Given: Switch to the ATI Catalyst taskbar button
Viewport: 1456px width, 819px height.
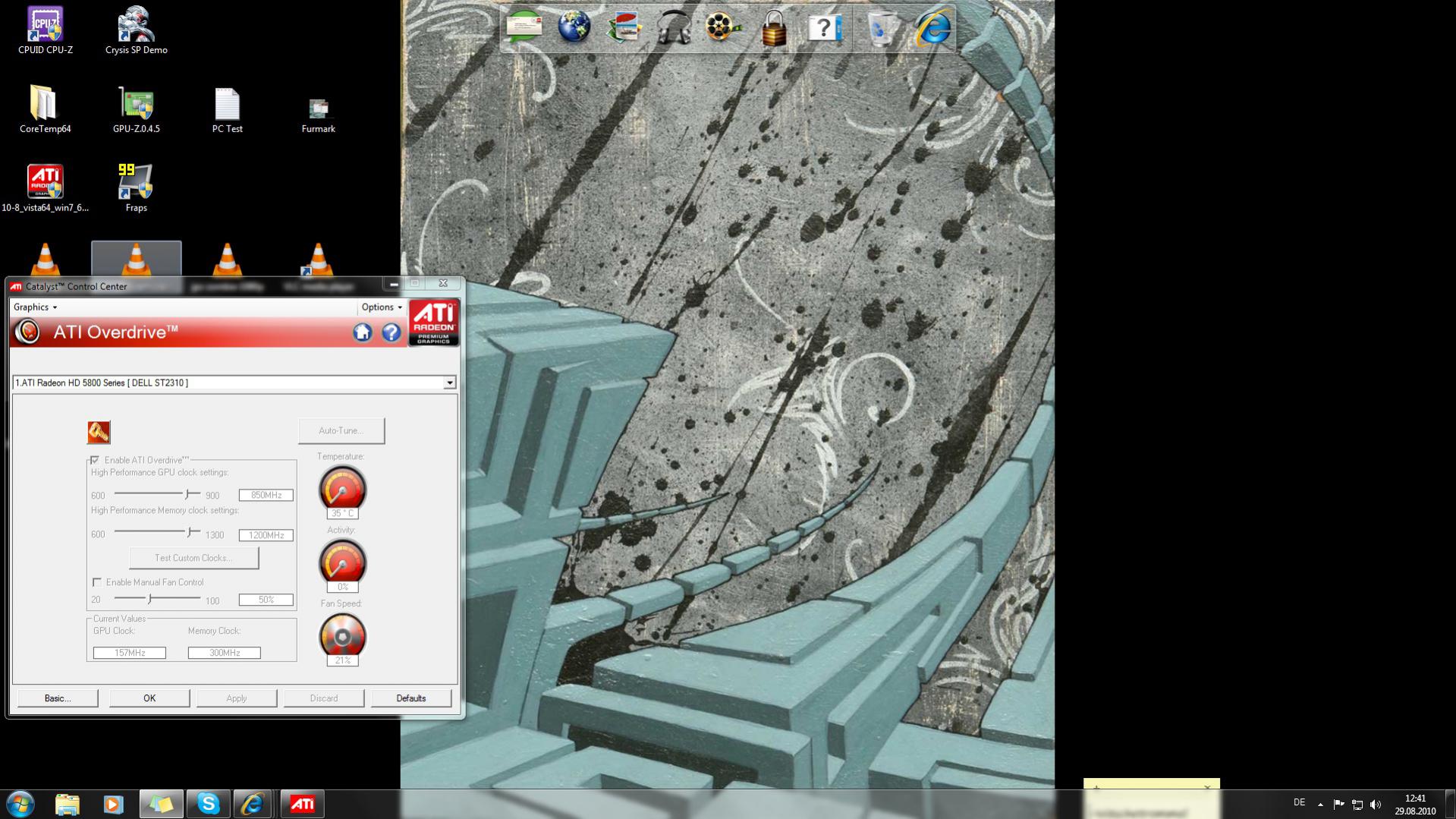Looking at the screenshot, I should [x=302, y=804].
